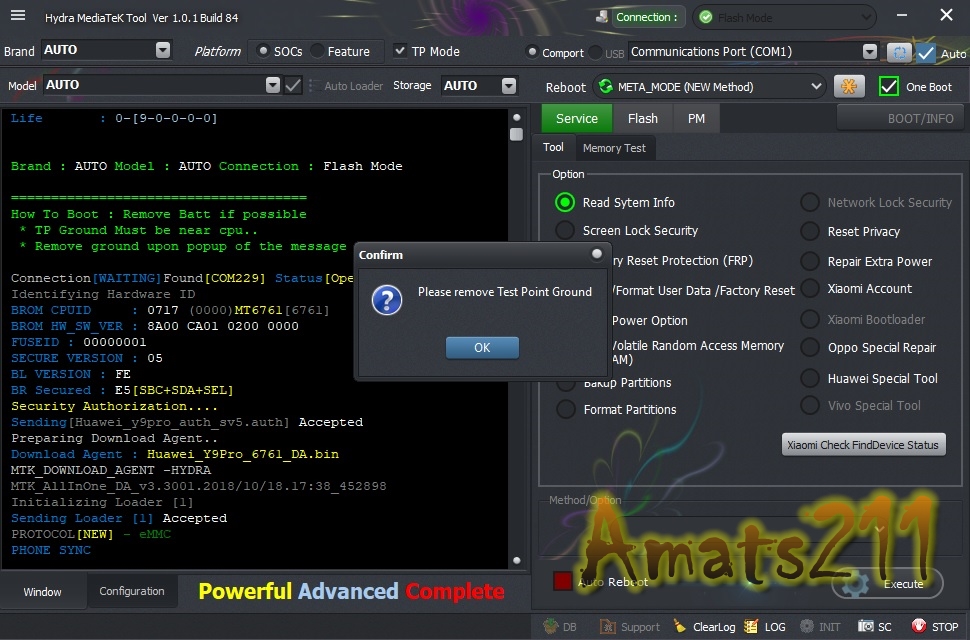Open the Reboot META_MODE dropdown
970x640 pixels.
pos(816,87)
